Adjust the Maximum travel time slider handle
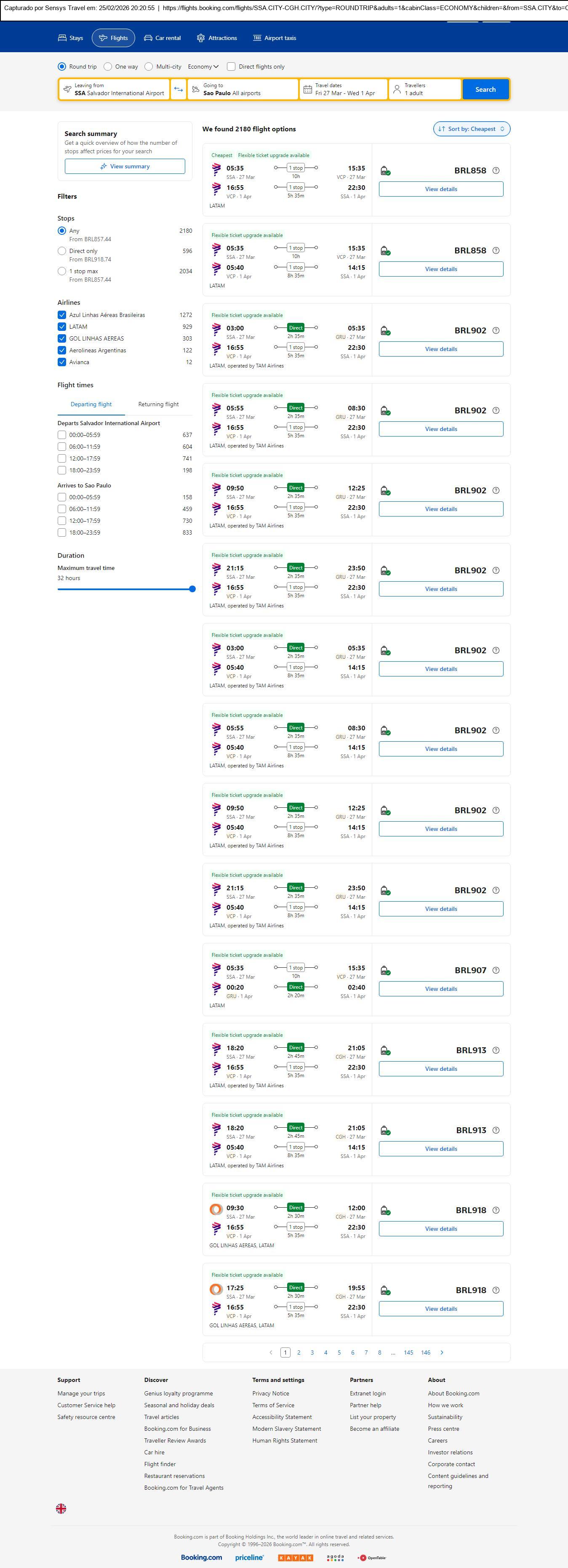 [192, 588]
